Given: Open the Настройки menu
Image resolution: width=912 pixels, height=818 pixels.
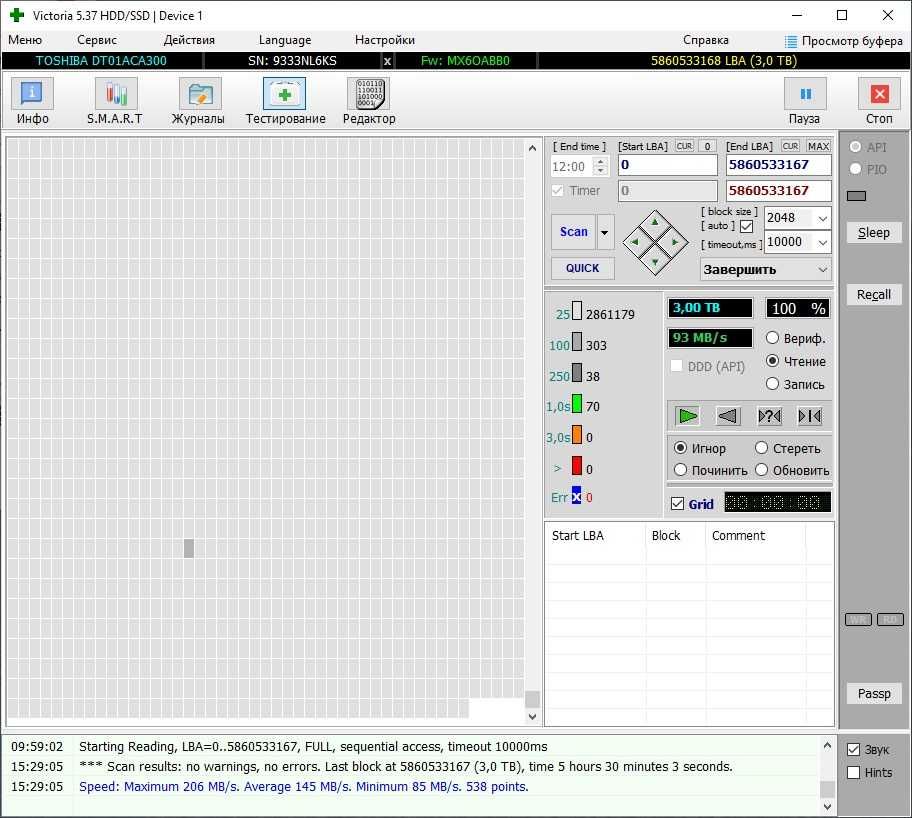Looking at the screenshot, I should pyautogui.click(x=384, y=40).
